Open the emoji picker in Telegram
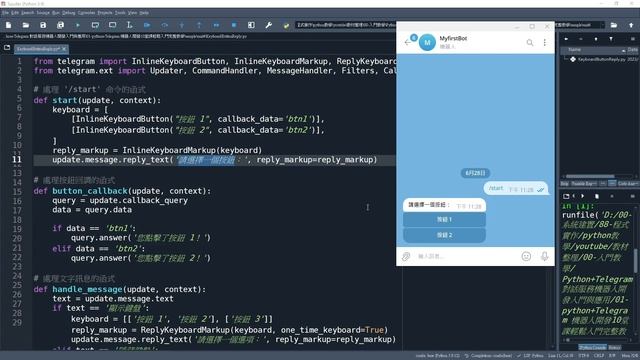Screen dimensions: 640x360 [x=526, y=256]
